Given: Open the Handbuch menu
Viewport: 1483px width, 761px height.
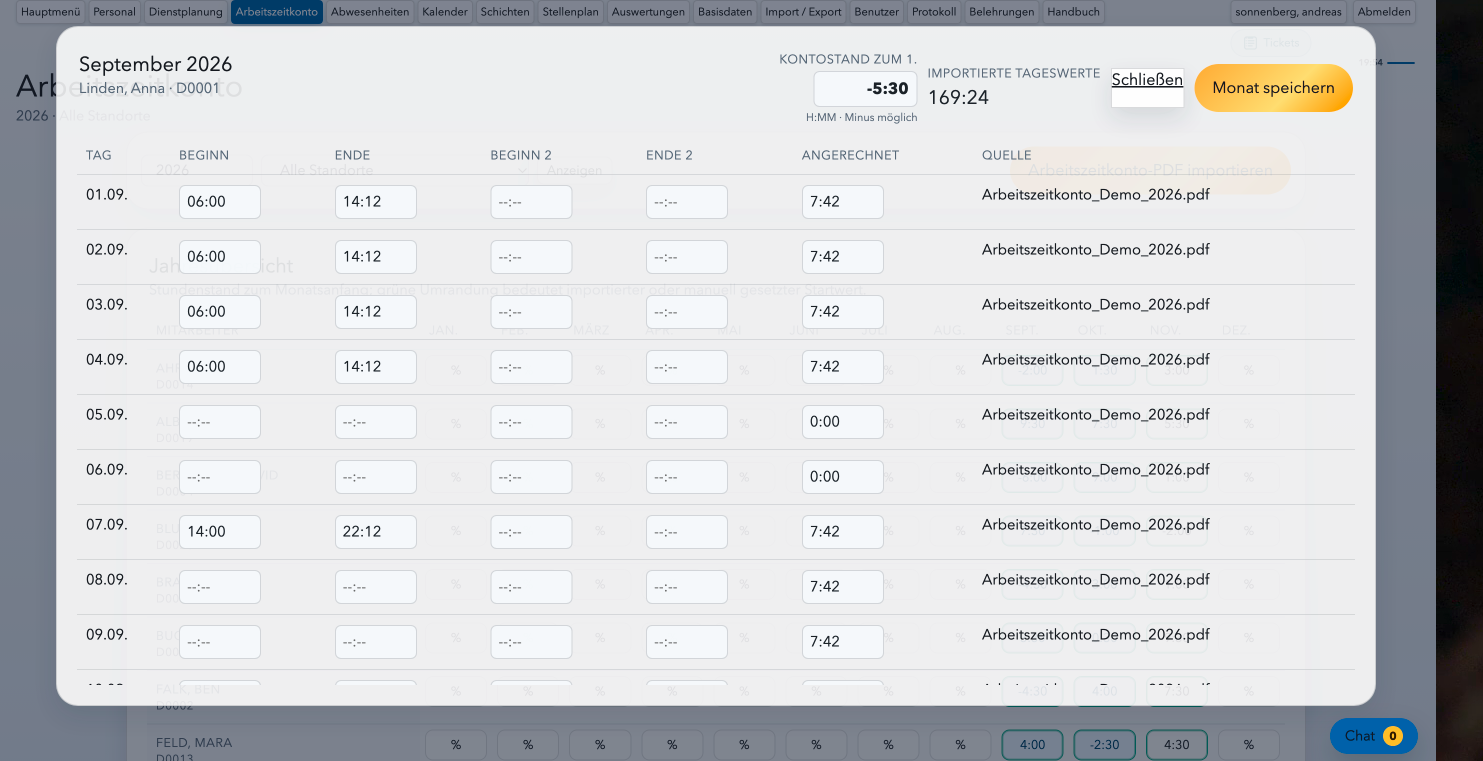Looking at the screenshot, I should click(1074, 12).
